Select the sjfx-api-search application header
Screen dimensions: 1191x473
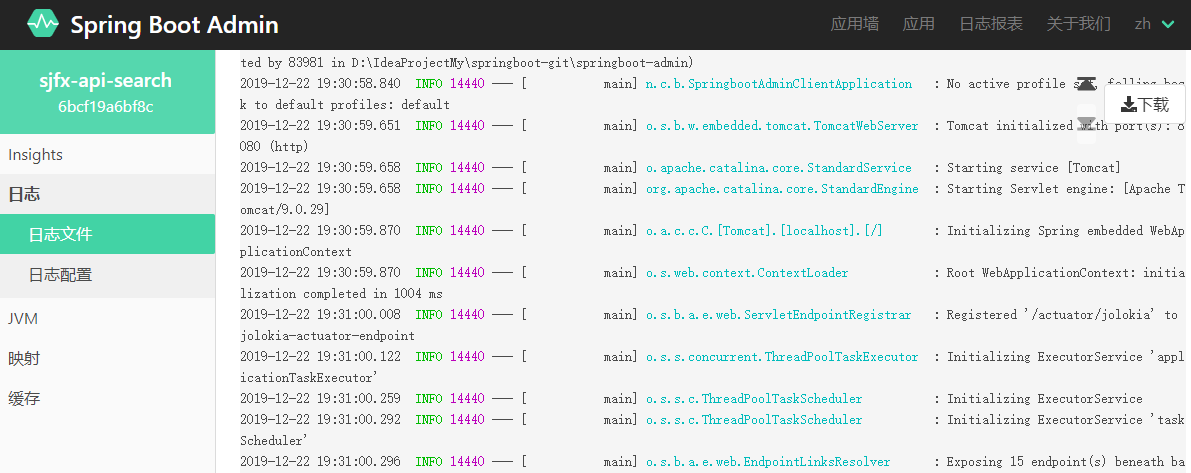tap(107, 92)
